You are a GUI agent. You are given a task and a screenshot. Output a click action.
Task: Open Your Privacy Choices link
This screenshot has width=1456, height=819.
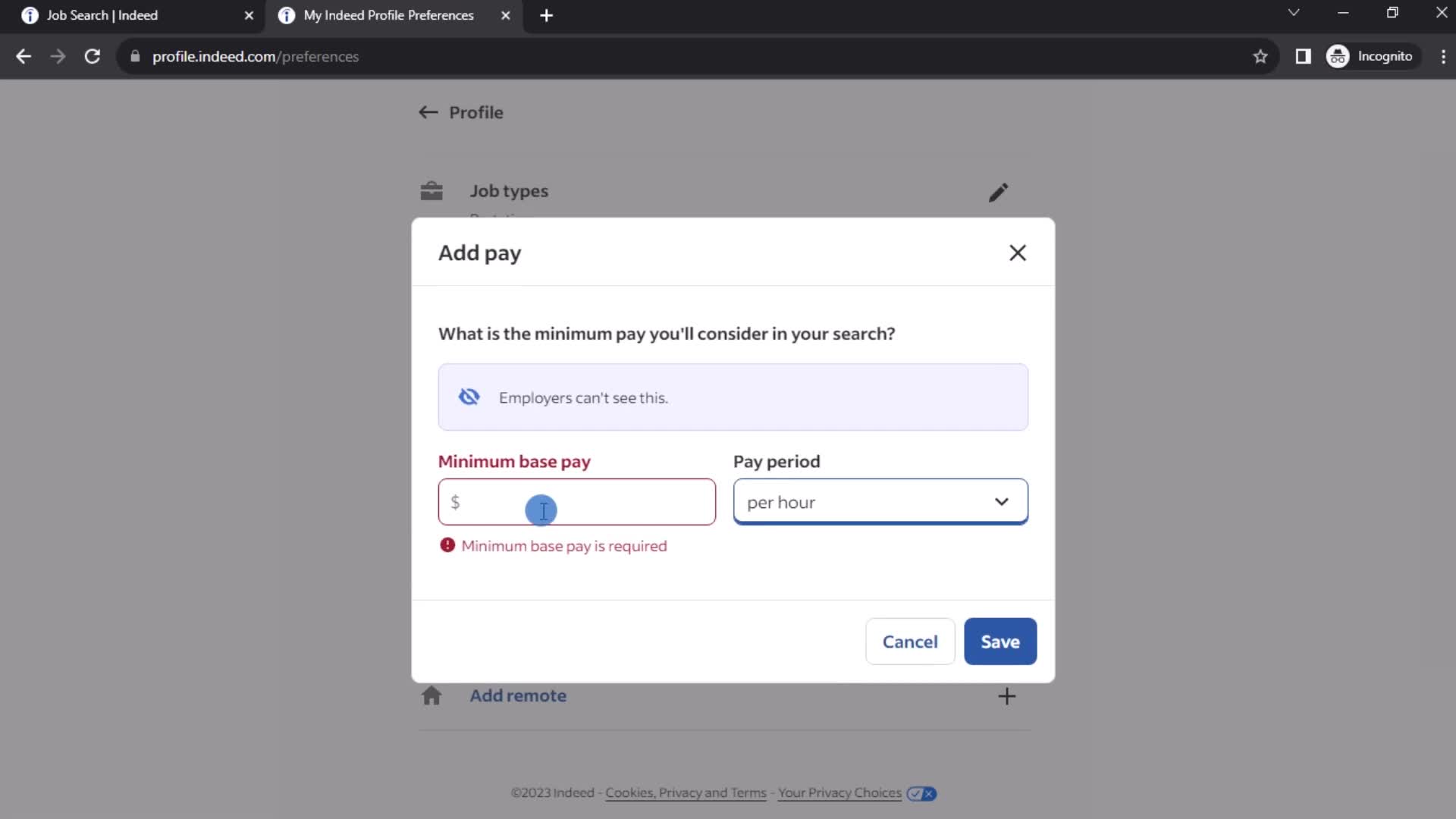[x=840, y=793]
